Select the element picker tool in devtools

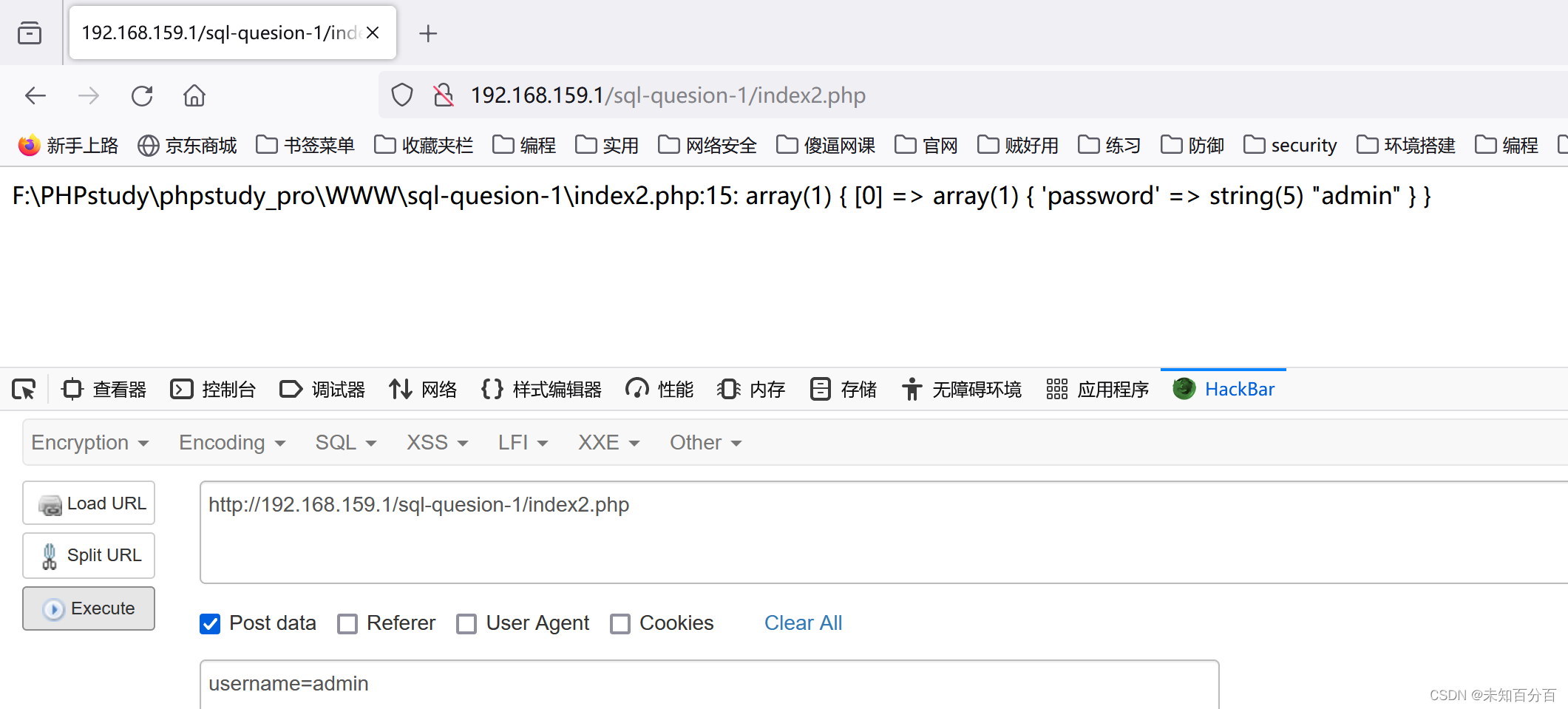point(24,389)
